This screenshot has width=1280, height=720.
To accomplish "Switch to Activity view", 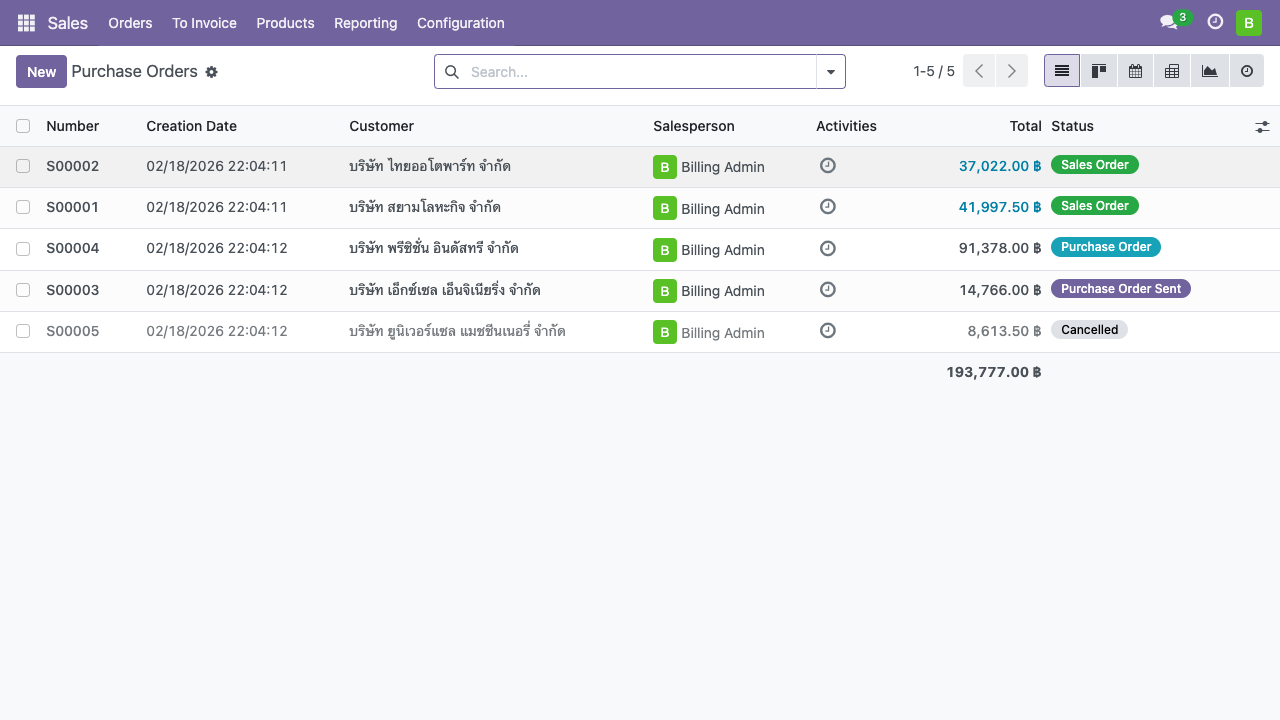I will click(x=1246, y=71).
